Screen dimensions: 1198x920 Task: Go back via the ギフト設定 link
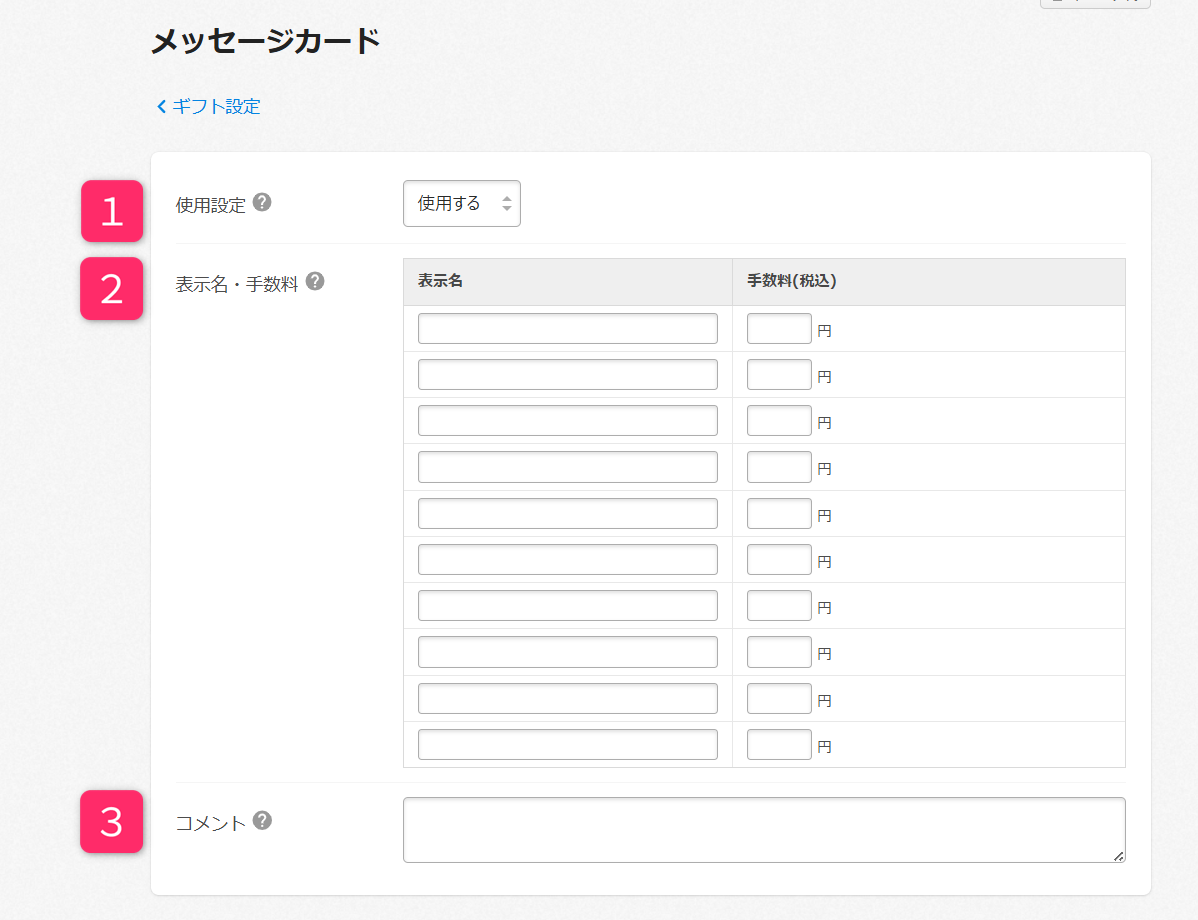coord(216,107)
